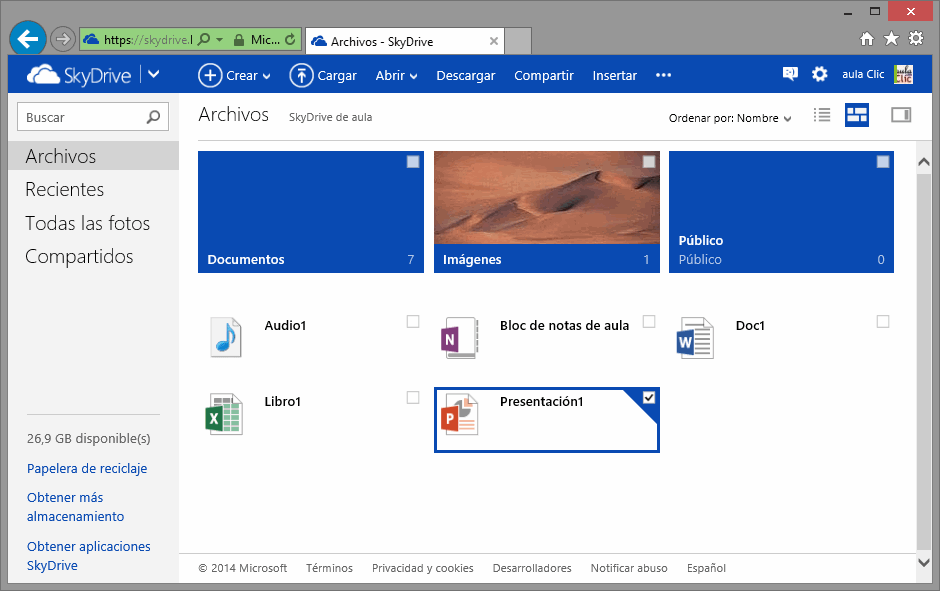
Task: Open the messaging chat icon
Action: click(x=790, y=74)
